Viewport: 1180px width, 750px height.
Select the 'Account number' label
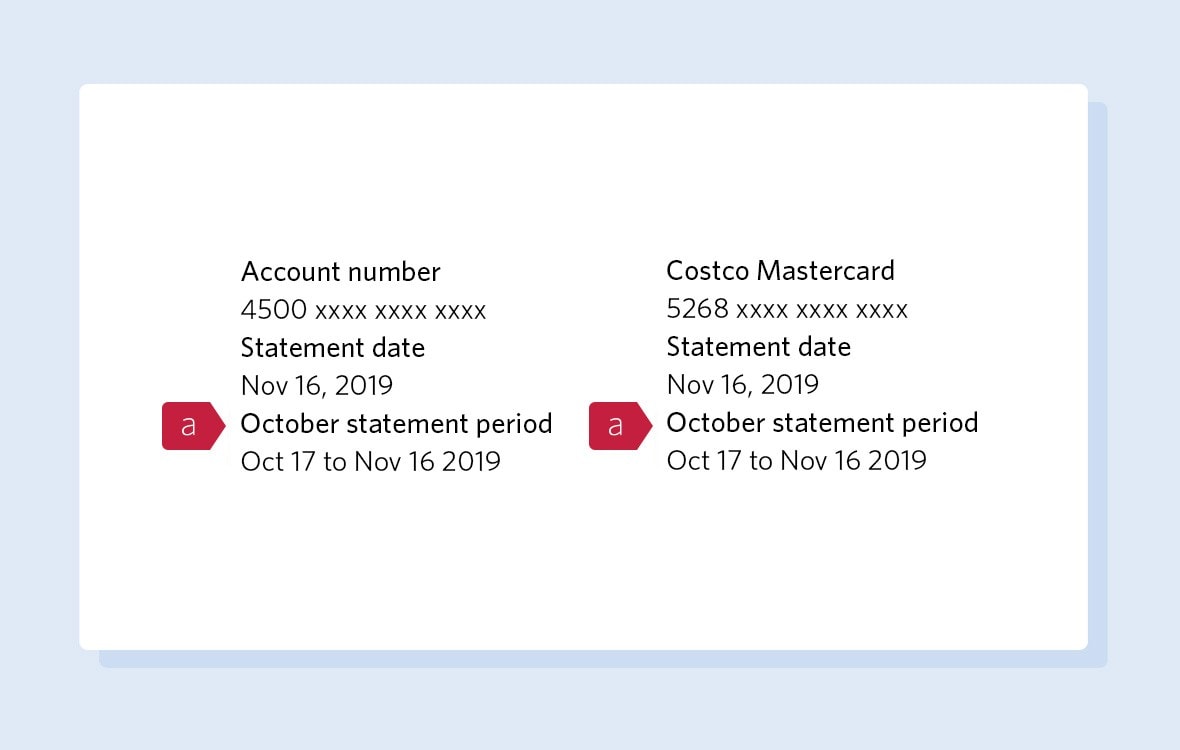[x=340, y=272]
